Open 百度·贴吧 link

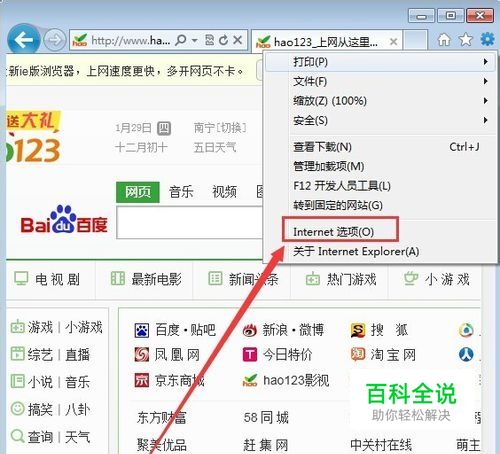[x=186, y=330]
